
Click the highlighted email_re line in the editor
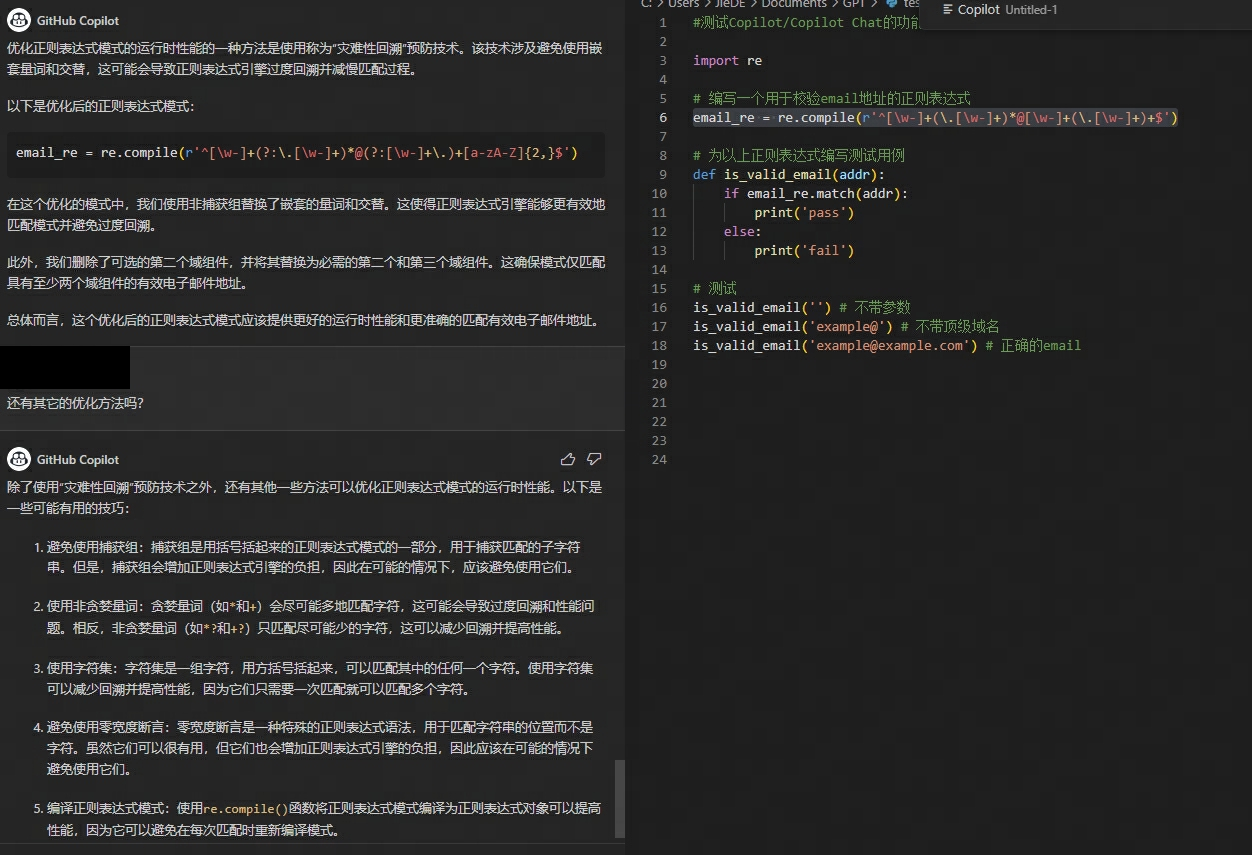pyautogui.click(x=935, y=117)
